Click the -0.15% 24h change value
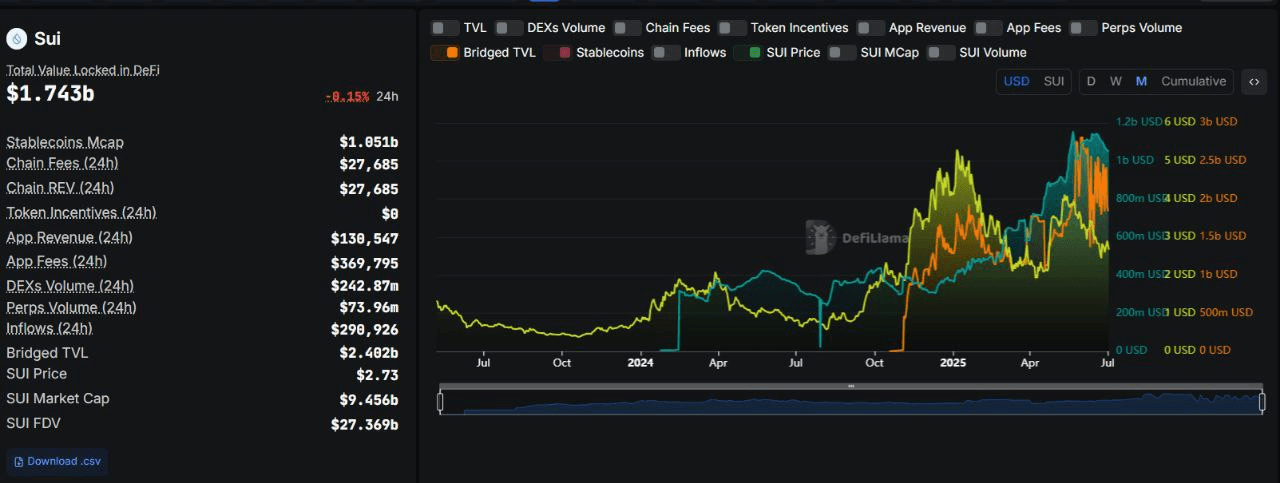This screenshot has width=1280, height=483. pos(347,96)
